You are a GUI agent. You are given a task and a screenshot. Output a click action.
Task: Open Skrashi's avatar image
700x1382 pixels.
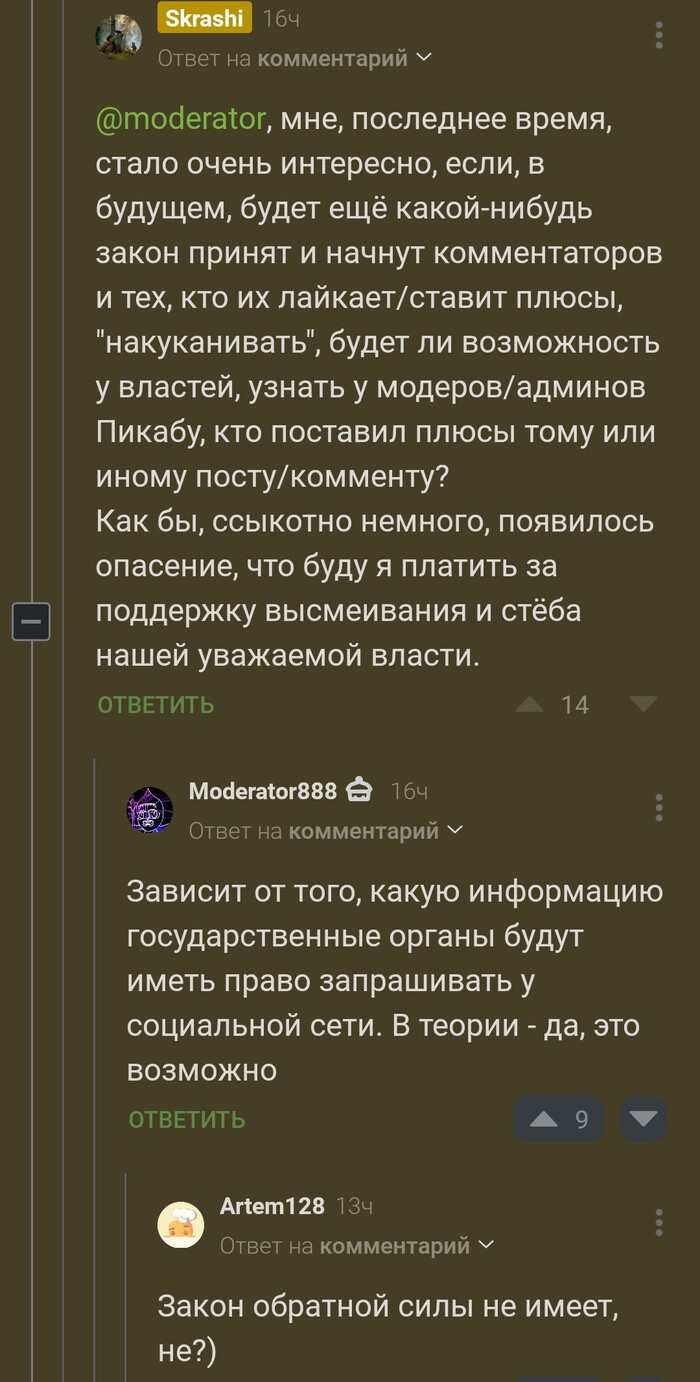(118, 38)
